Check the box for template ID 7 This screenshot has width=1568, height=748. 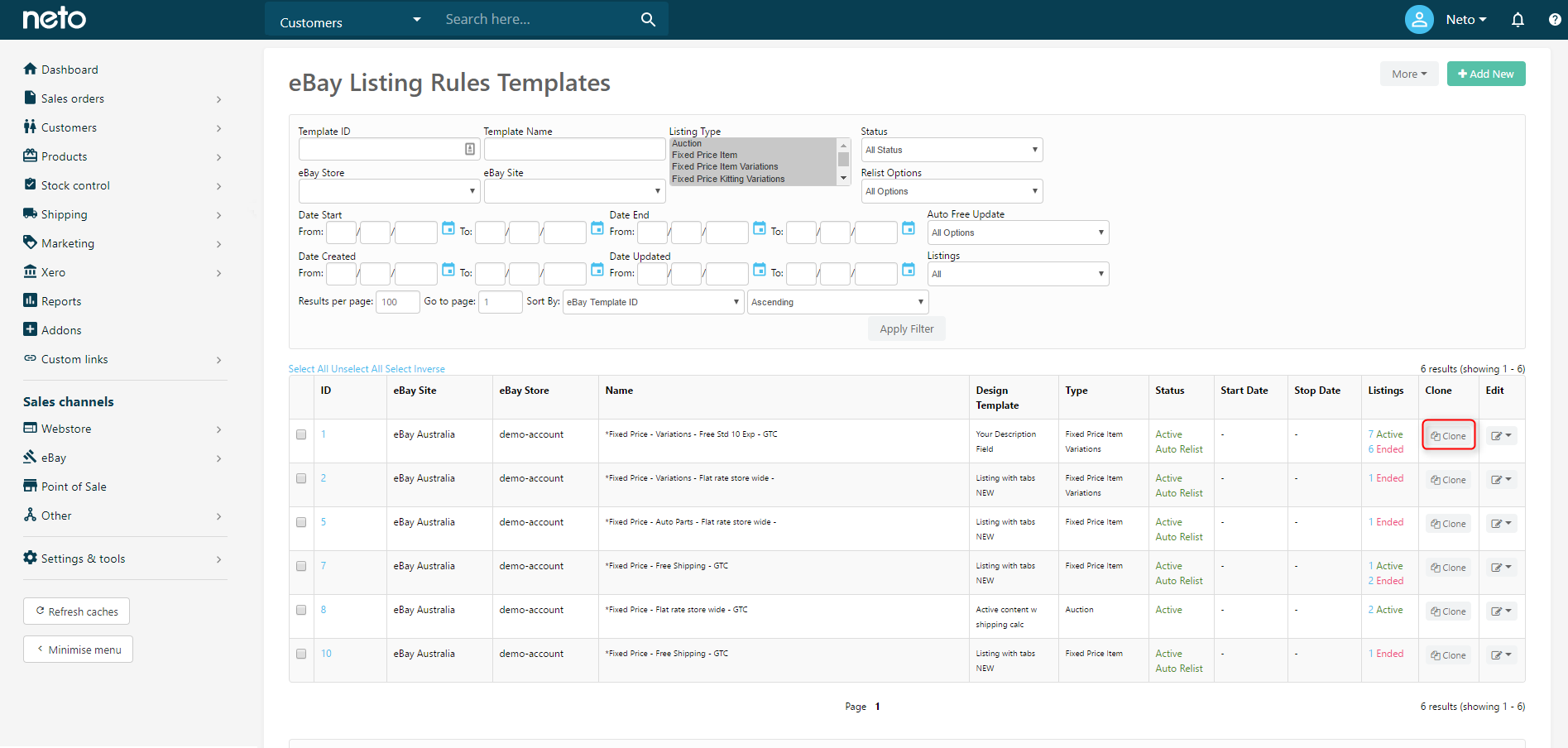pyautogui.click(x=301, y=566)
